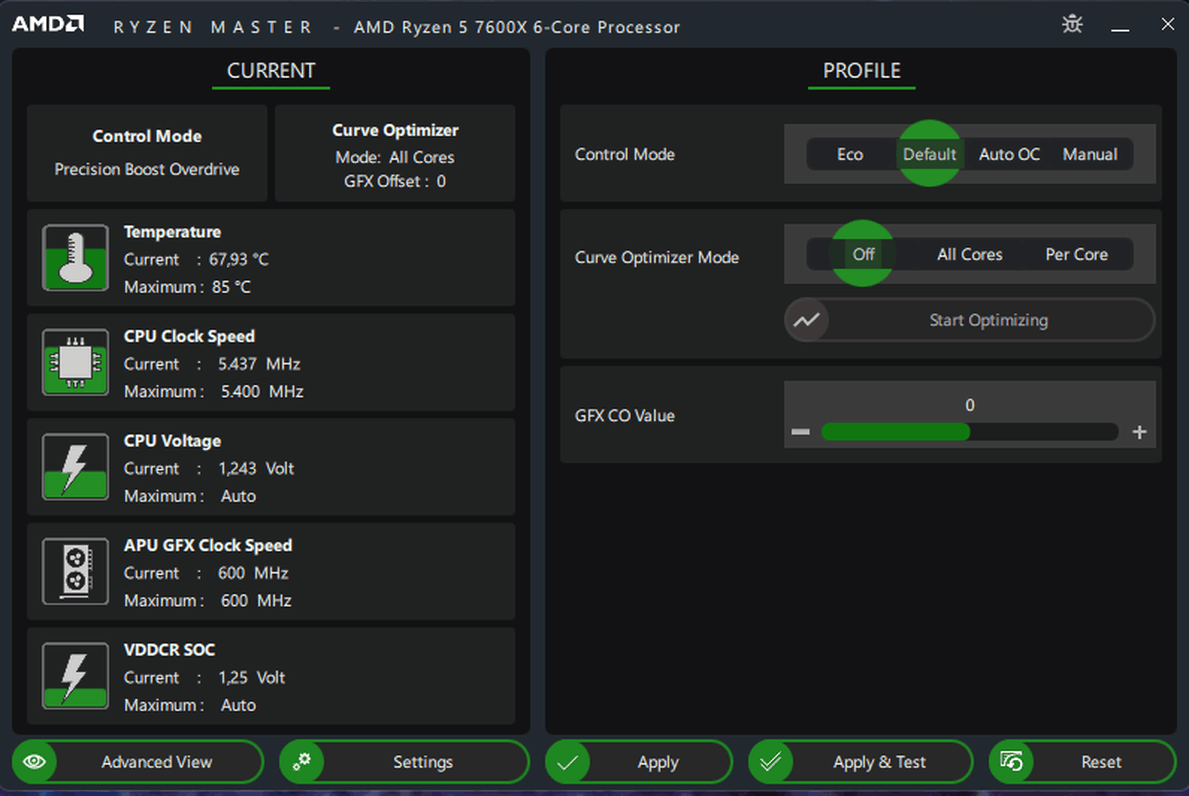Click the maximum clock 5.400 MHz value
1189x796 pixels.
(262, 392)
